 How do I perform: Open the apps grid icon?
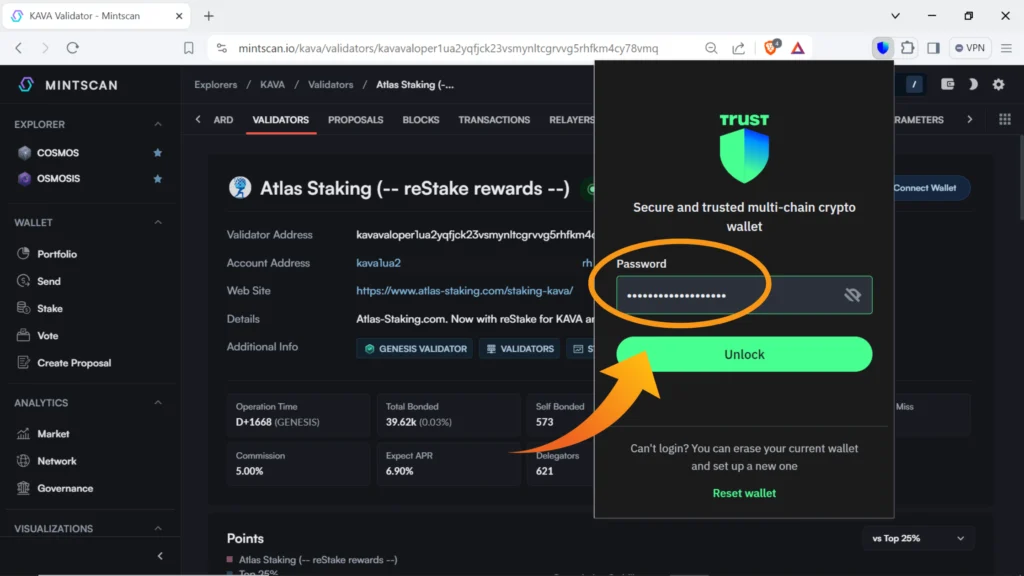tap(1005, 120)
